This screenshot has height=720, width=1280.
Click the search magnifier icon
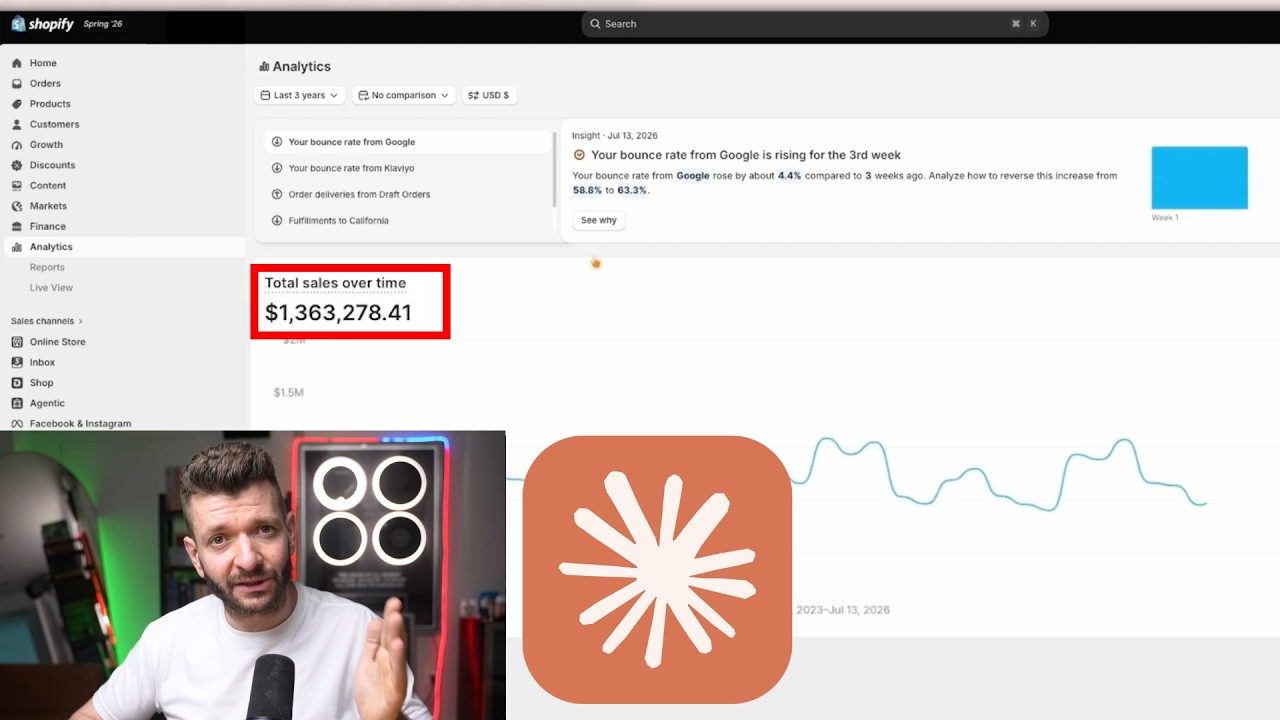pos(595,24)
